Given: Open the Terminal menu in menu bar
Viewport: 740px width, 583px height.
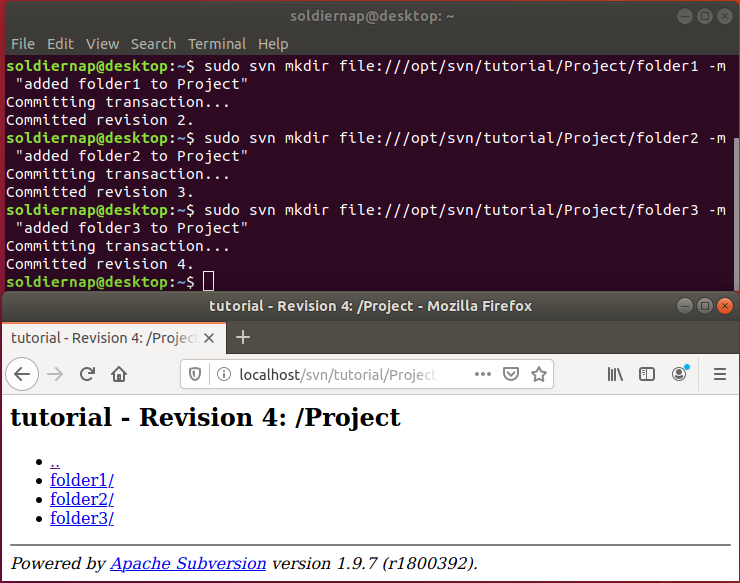Looking at the screenshot, I should pos(217,44).
